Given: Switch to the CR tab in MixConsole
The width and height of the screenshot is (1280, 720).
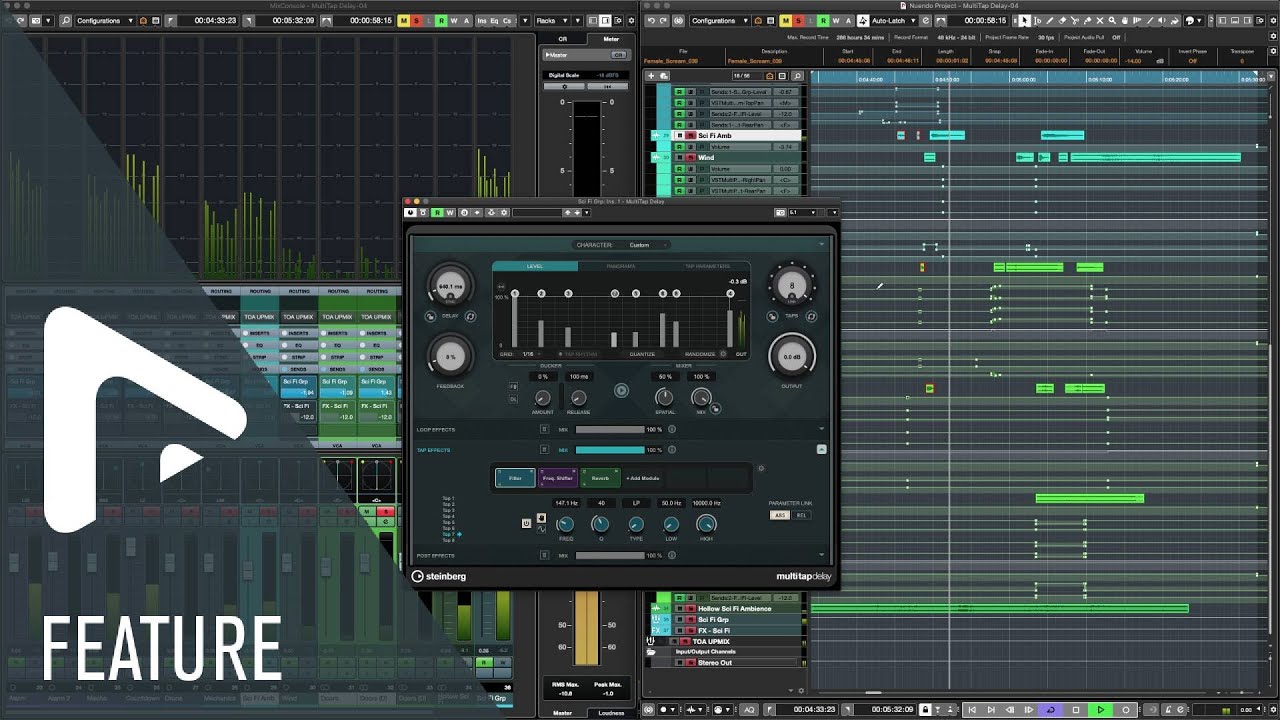Looking at the screenshot, I should click(562, 39).
